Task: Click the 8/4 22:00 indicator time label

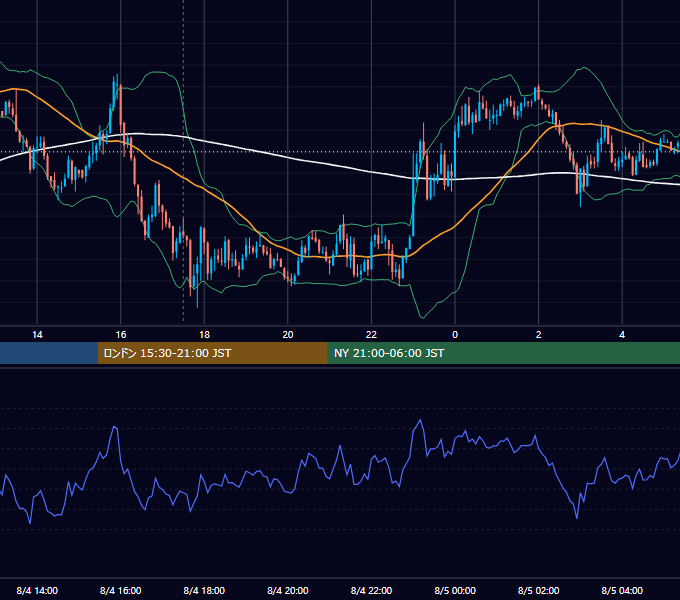Action: coord(371,590)
